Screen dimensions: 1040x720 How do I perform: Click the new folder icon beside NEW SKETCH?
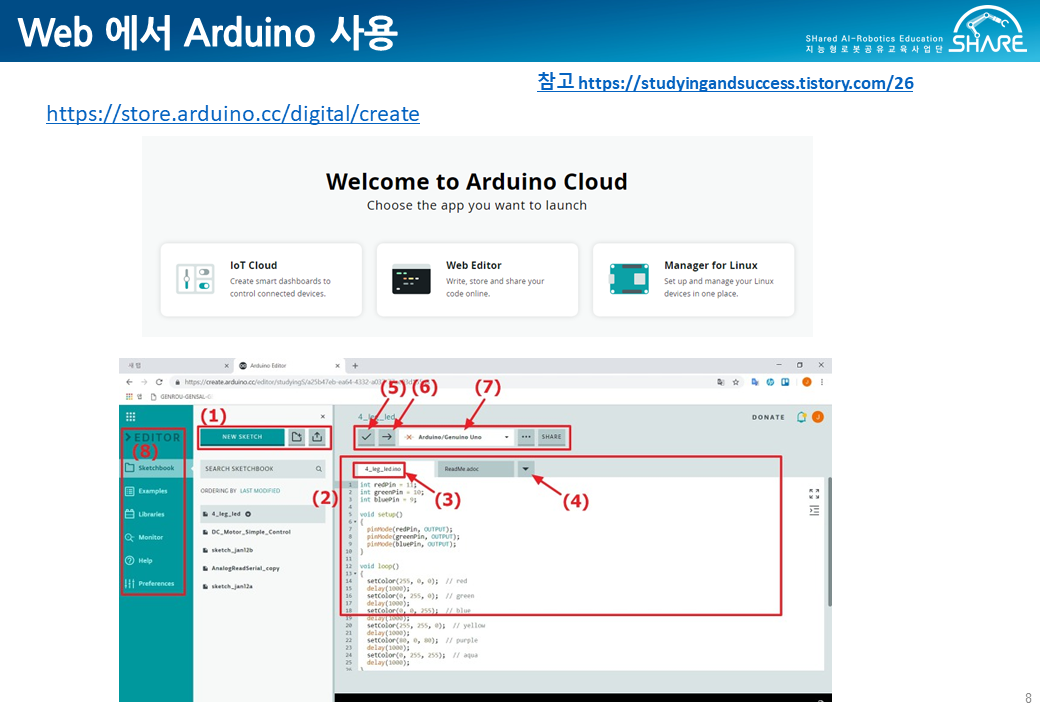(x=297, y=437)
